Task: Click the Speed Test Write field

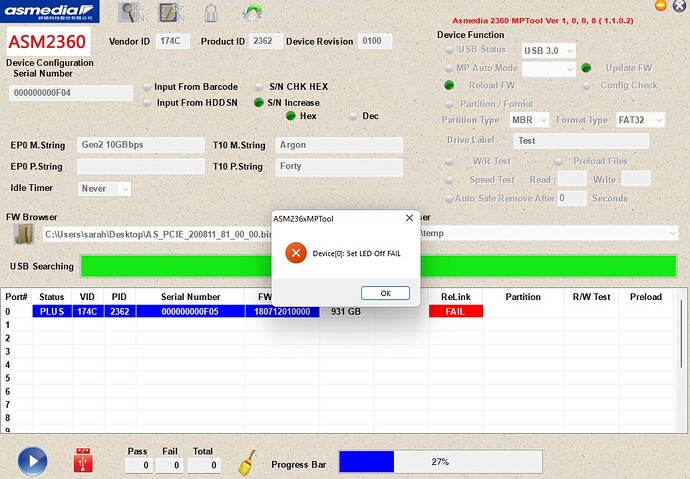Action: [636, 179]
